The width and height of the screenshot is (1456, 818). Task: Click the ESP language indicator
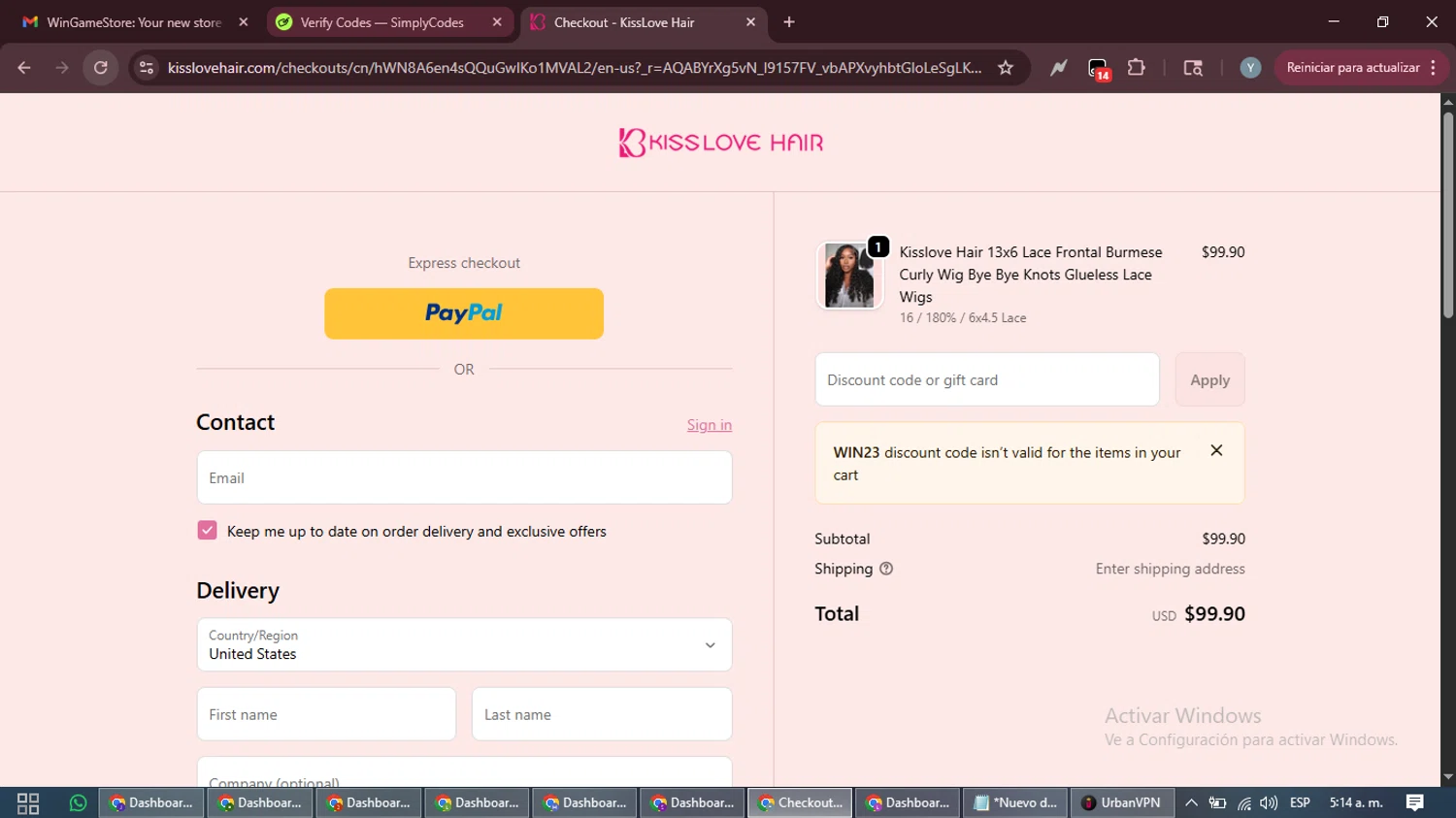1300,803
